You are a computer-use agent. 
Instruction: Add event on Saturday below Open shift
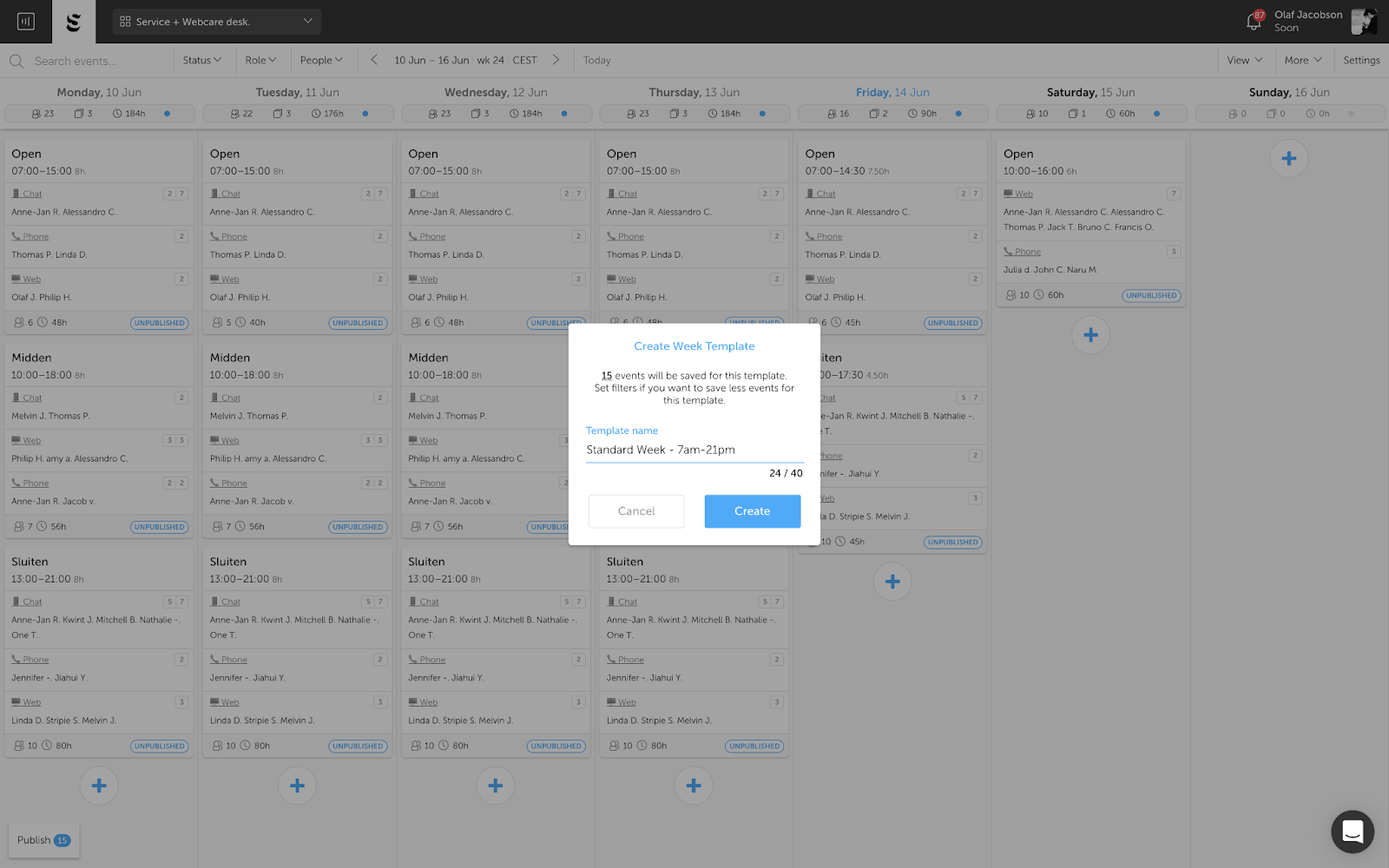click(x=1091, y=335)
